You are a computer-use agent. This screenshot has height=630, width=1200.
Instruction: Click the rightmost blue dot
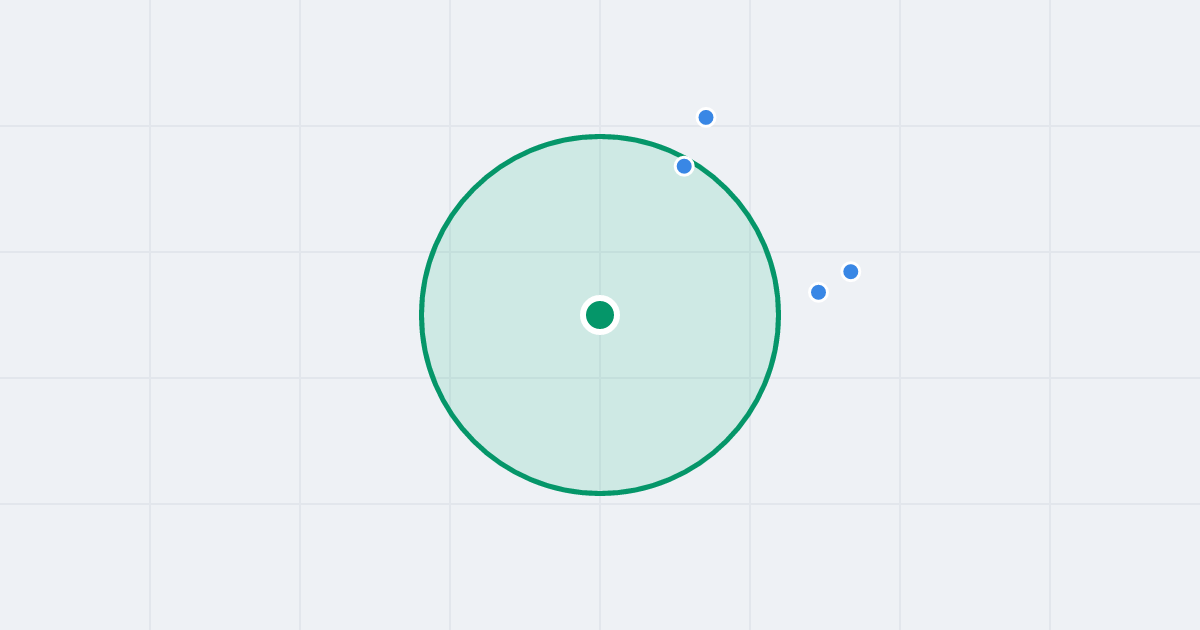click(851, 272)
